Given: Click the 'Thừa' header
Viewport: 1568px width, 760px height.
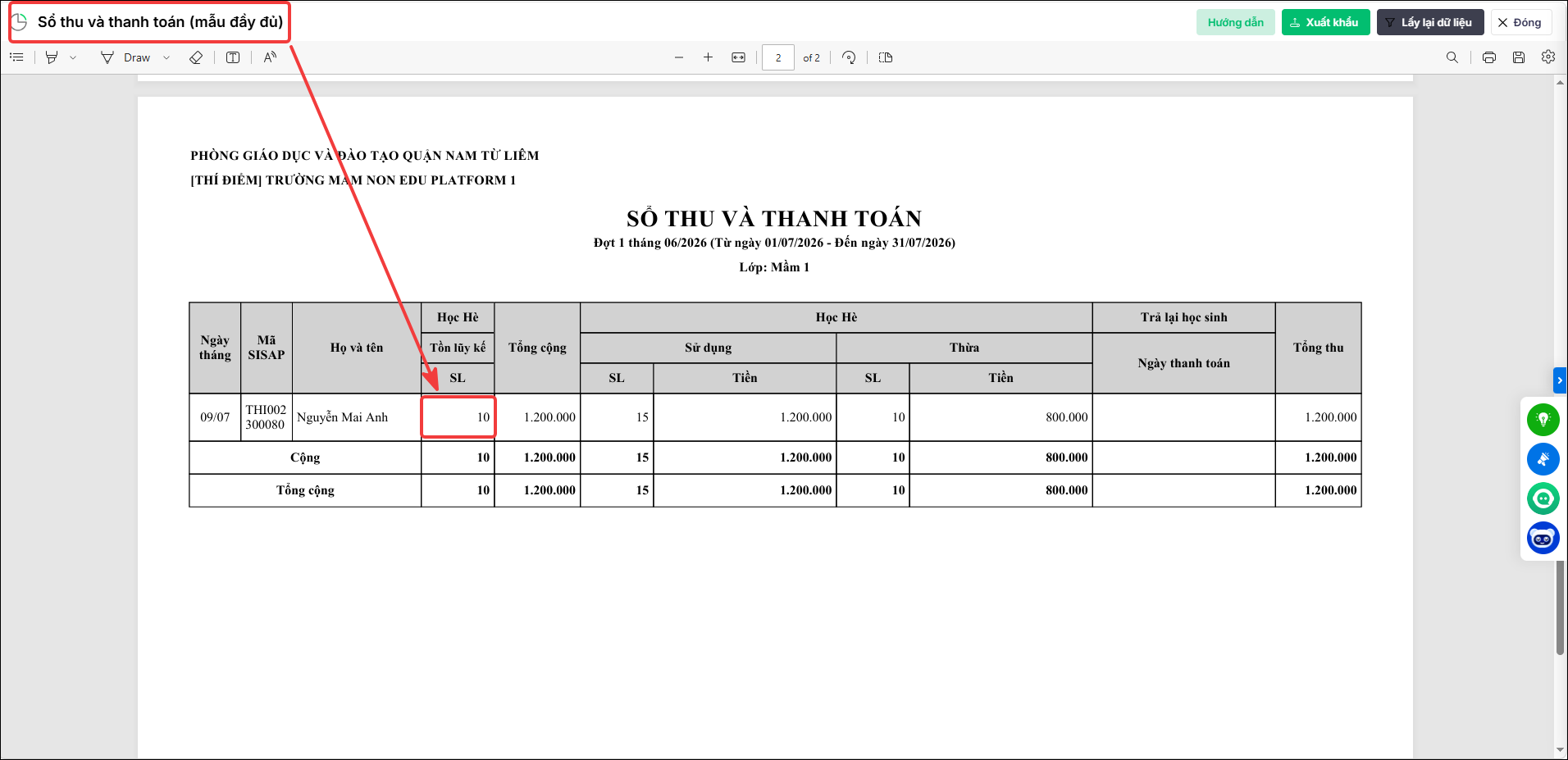Looking at the screenshot, I should coord(964,348).
